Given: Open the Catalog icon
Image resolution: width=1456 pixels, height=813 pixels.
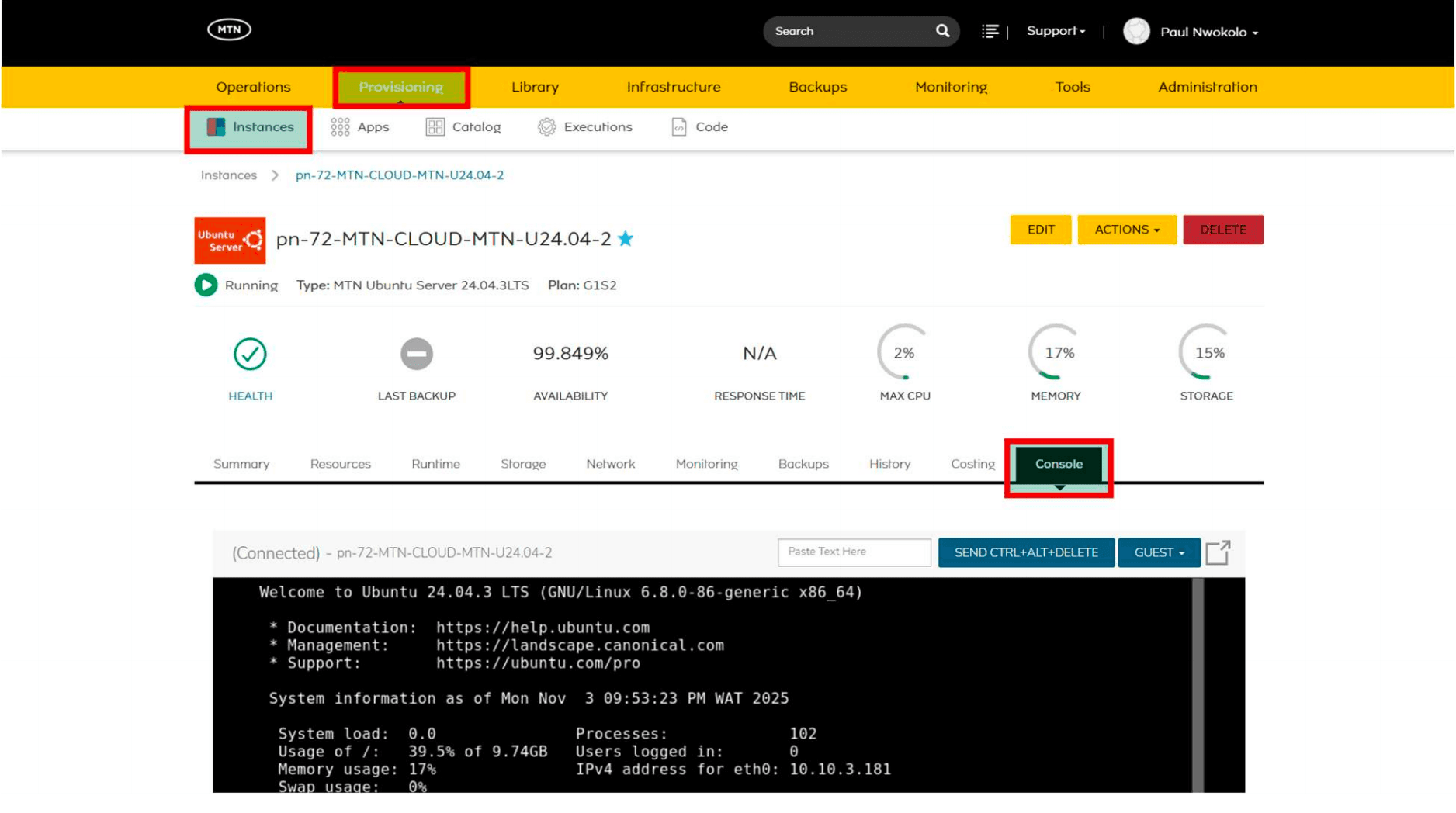Looking at the screenshot, I should (x=435, y=127).
